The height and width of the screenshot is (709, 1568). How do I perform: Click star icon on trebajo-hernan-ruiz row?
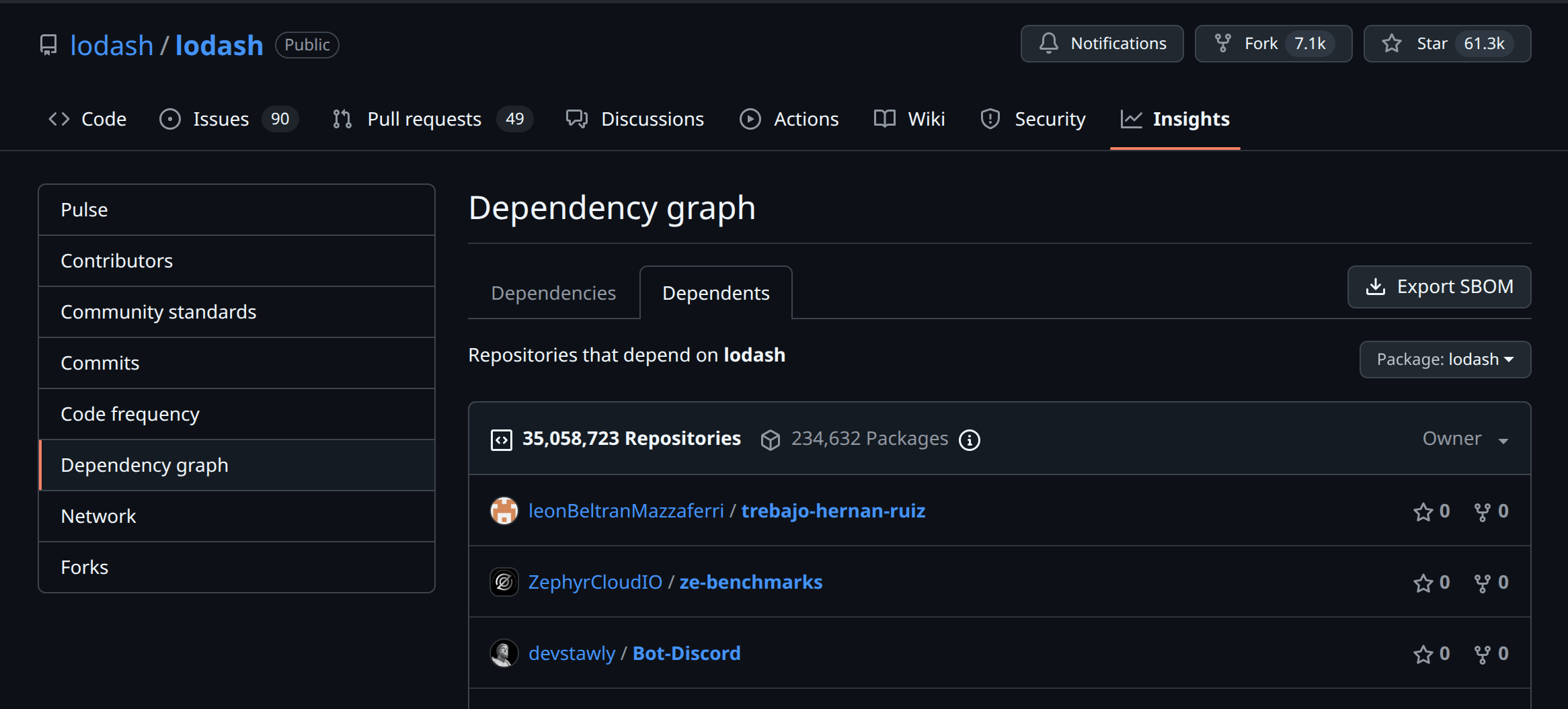(1423, 512)
